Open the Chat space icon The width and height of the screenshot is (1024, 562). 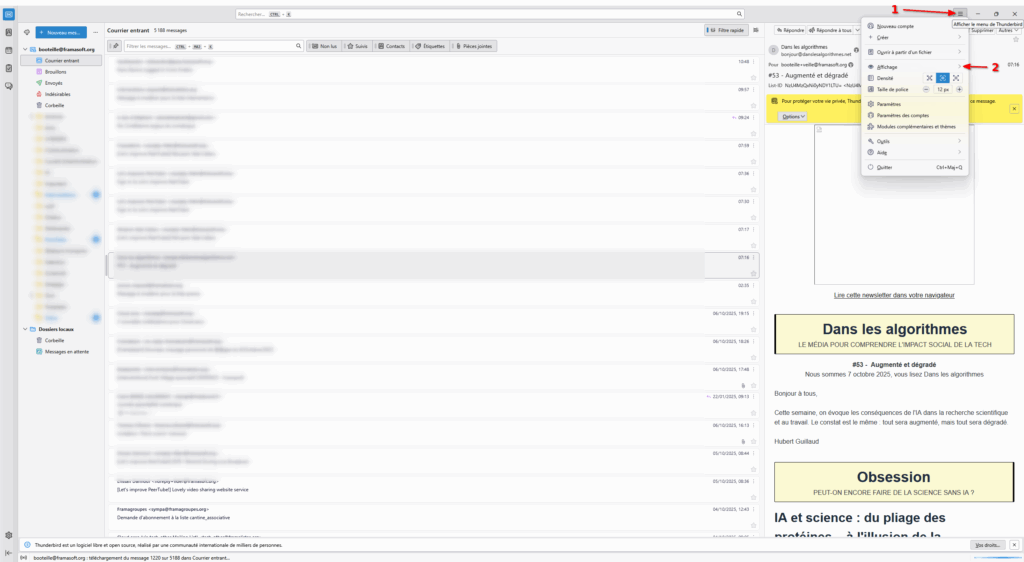(x=9, y=86)
